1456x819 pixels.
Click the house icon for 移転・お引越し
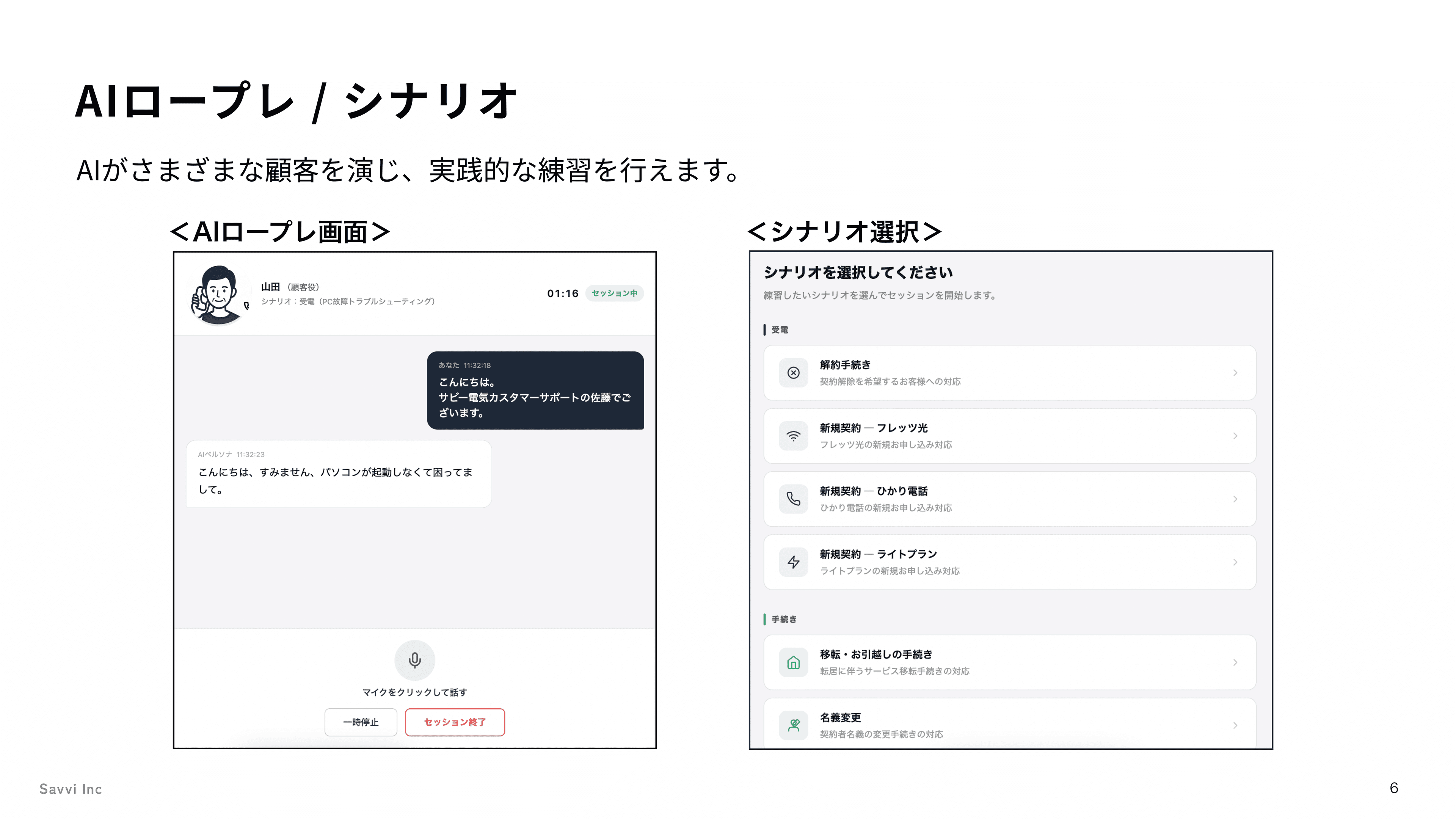pos(793,662)
